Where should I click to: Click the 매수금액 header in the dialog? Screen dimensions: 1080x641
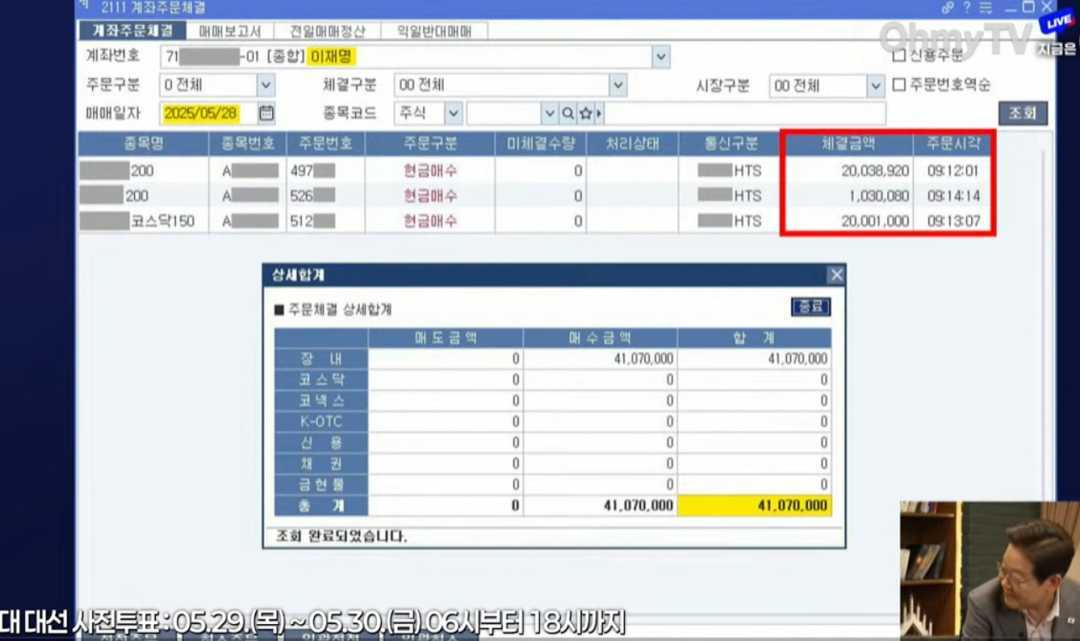coord(600,338)
